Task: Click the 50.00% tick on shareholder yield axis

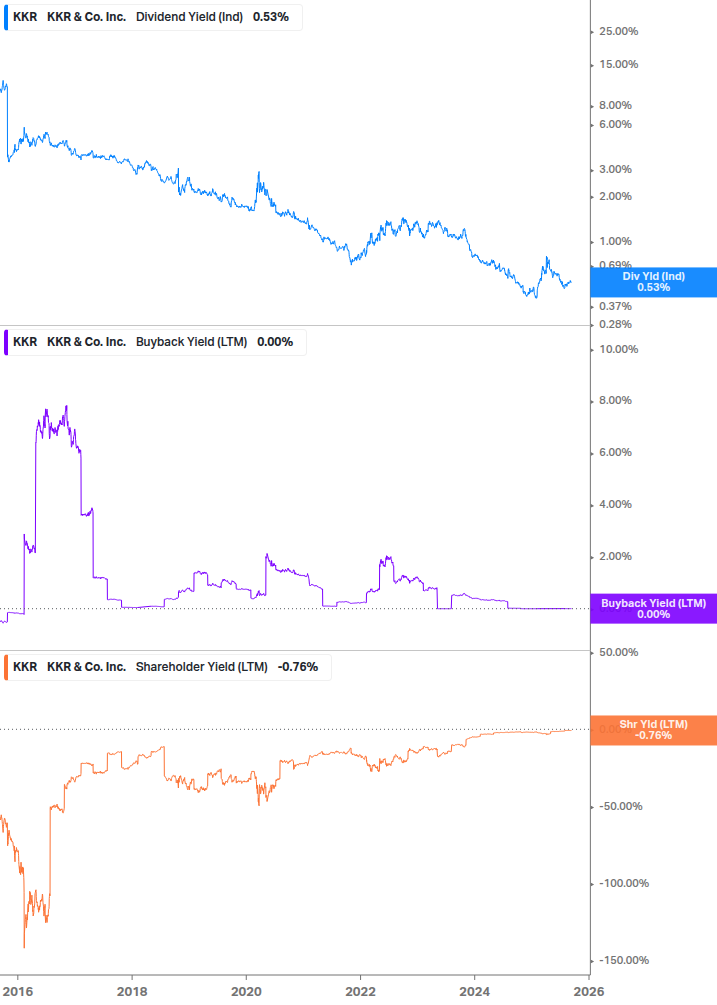Action: [x=618, y=652]
